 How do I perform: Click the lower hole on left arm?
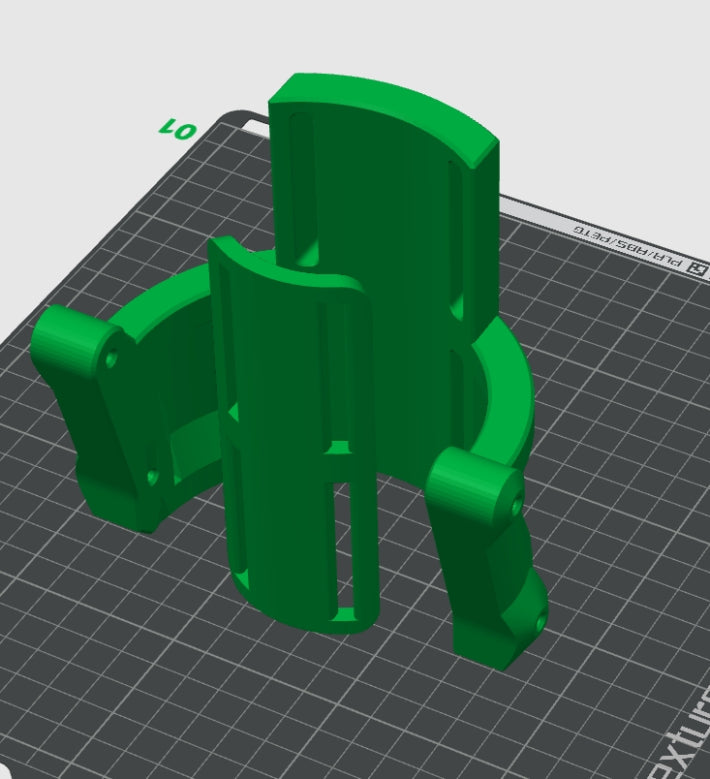(151, 478)
